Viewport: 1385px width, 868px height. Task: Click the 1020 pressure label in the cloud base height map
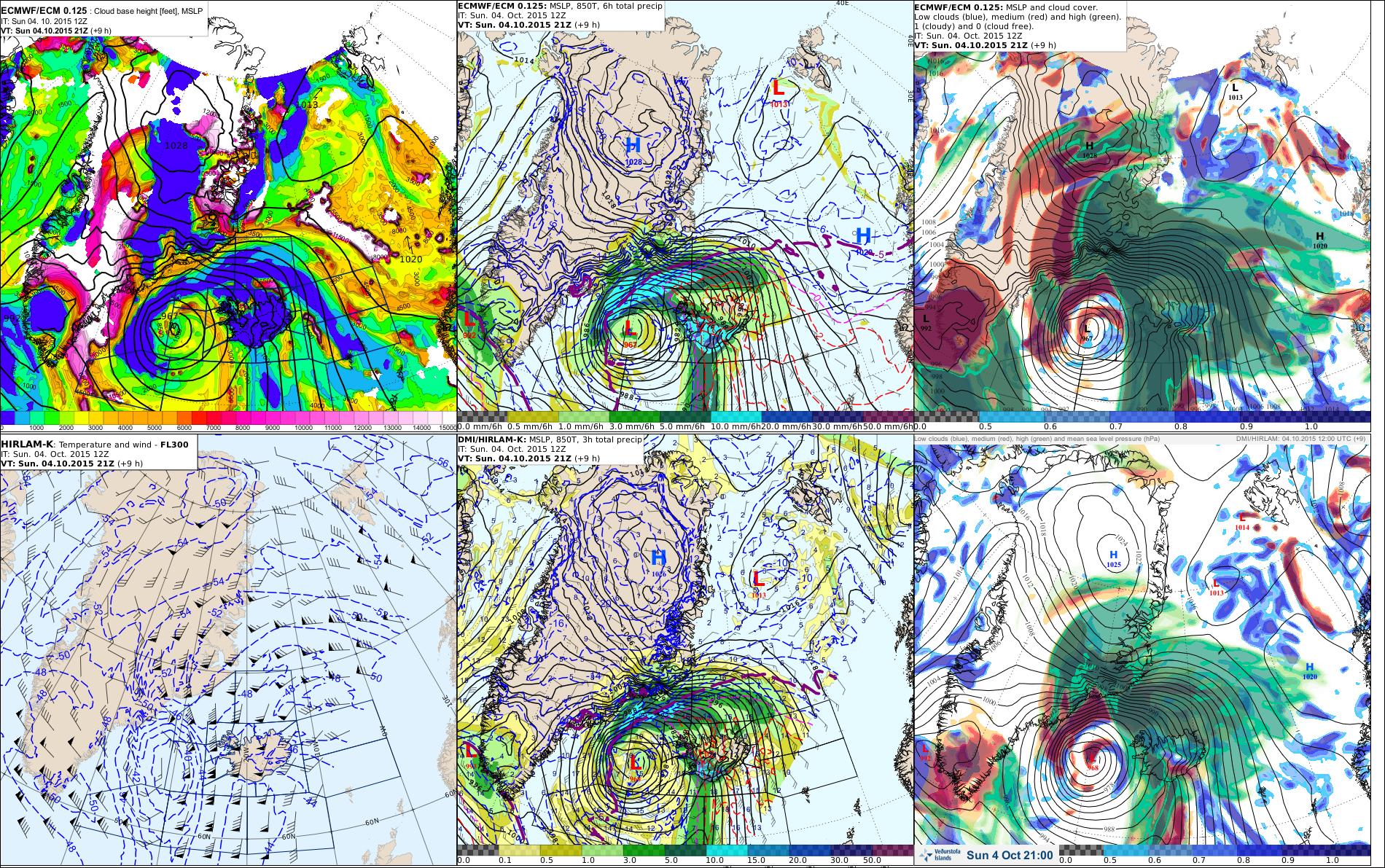click(411, 259)
